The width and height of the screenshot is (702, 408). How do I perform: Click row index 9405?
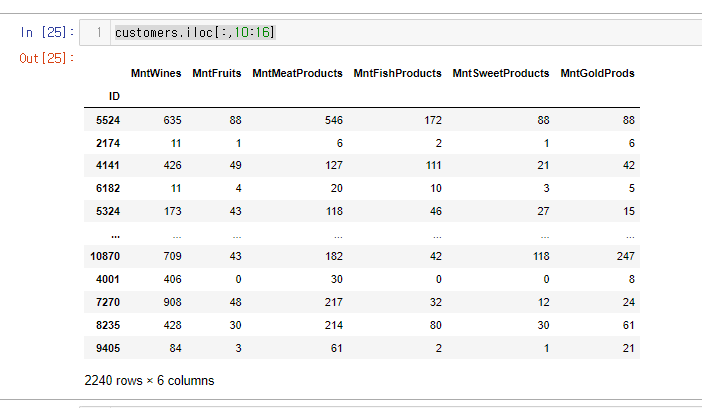pos(108,348)
